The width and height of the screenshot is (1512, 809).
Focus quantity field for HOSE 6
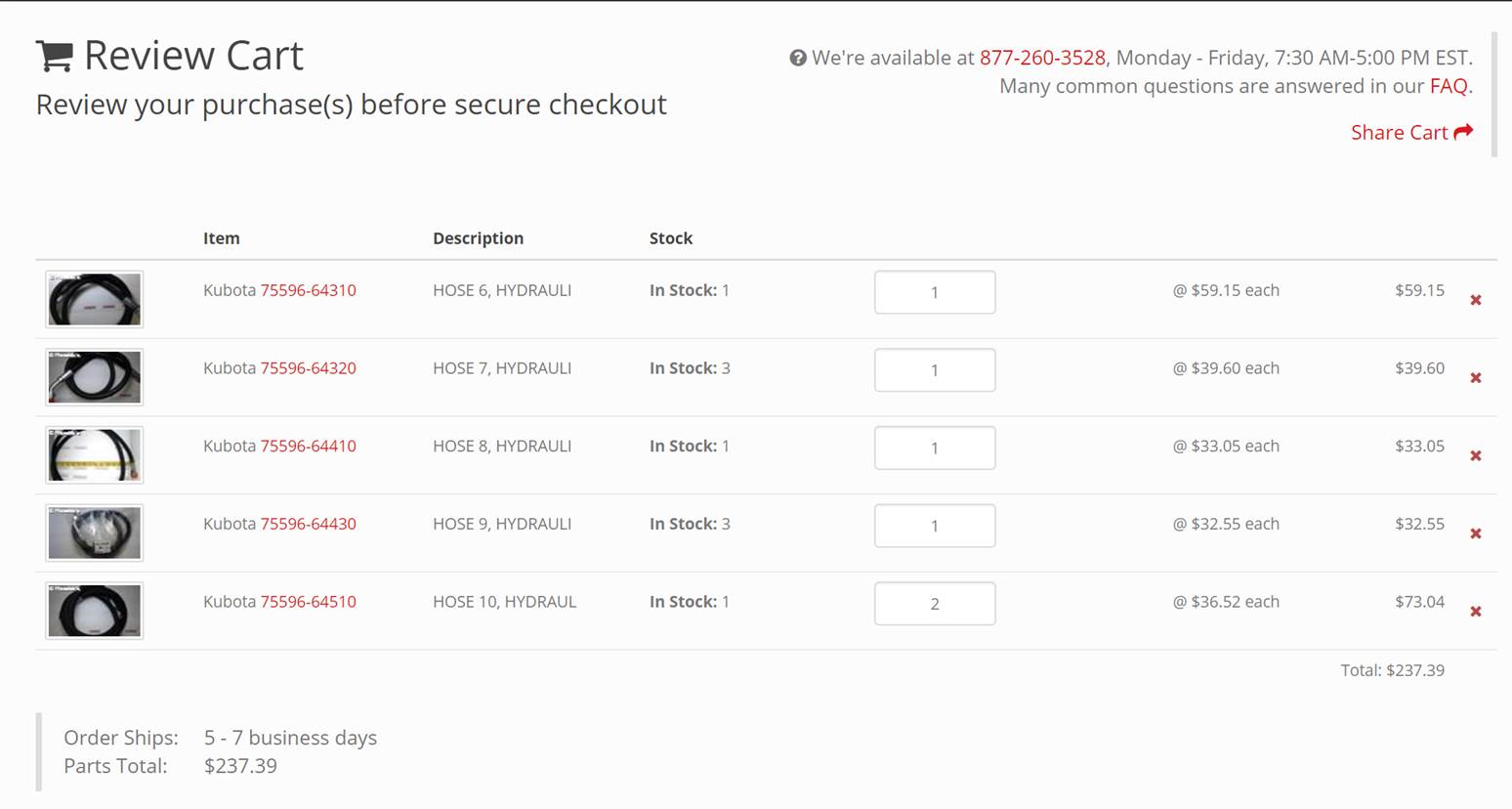(x=935, y=292)
